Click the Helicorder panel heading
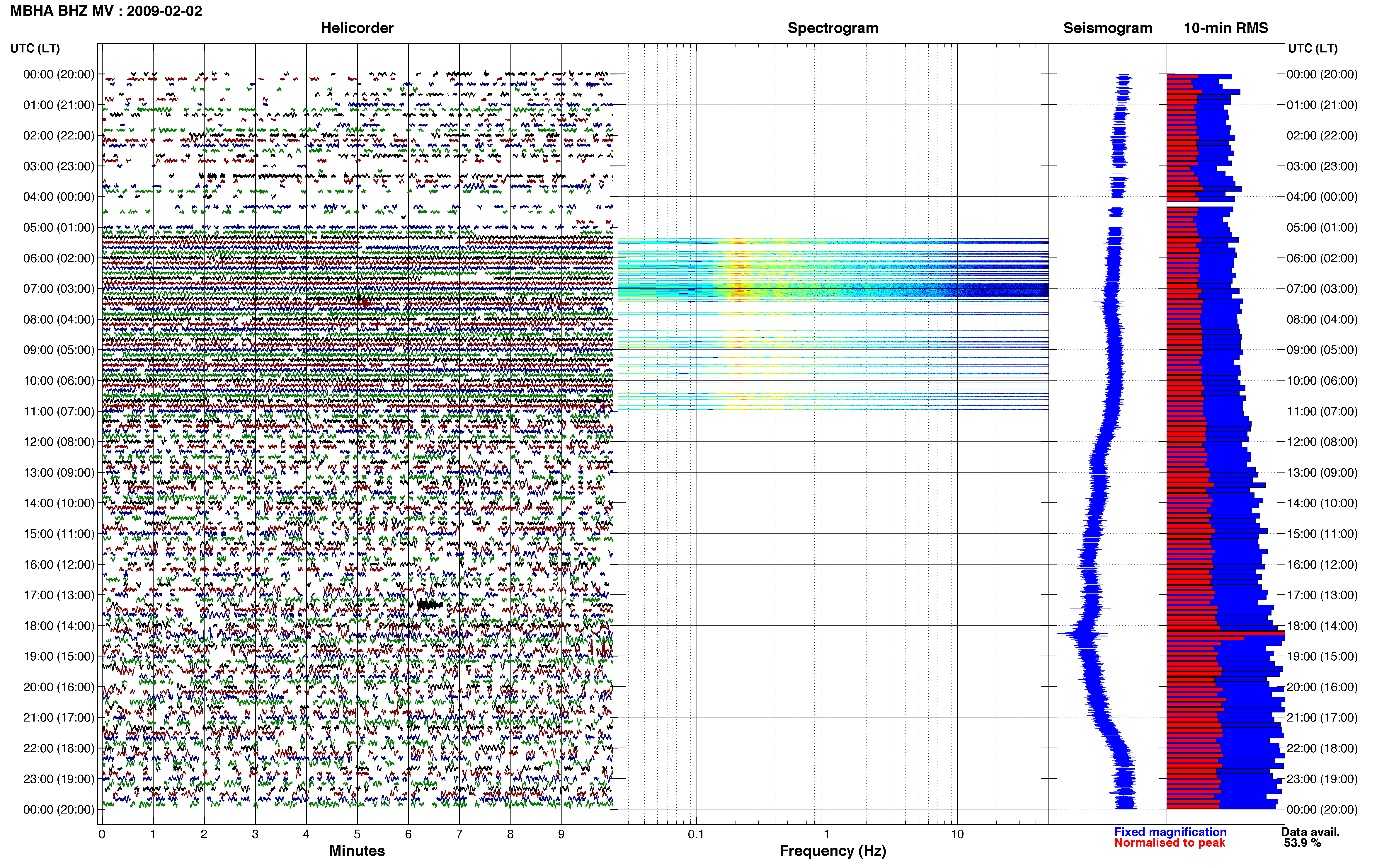This screenshot has width=1389, height=868. pyautogui.click(x=357, y=28)
